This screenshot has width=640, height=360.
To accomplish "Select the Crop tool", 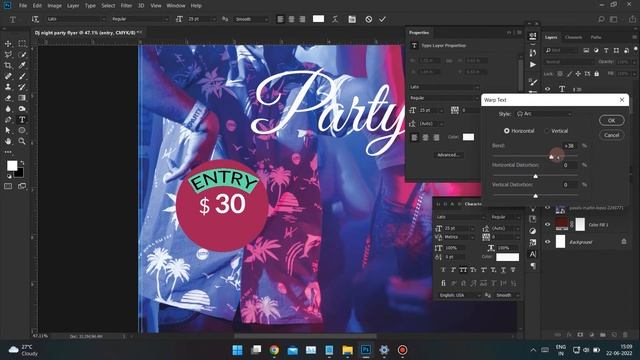I will pyautogui.click(x=8, y=65).
